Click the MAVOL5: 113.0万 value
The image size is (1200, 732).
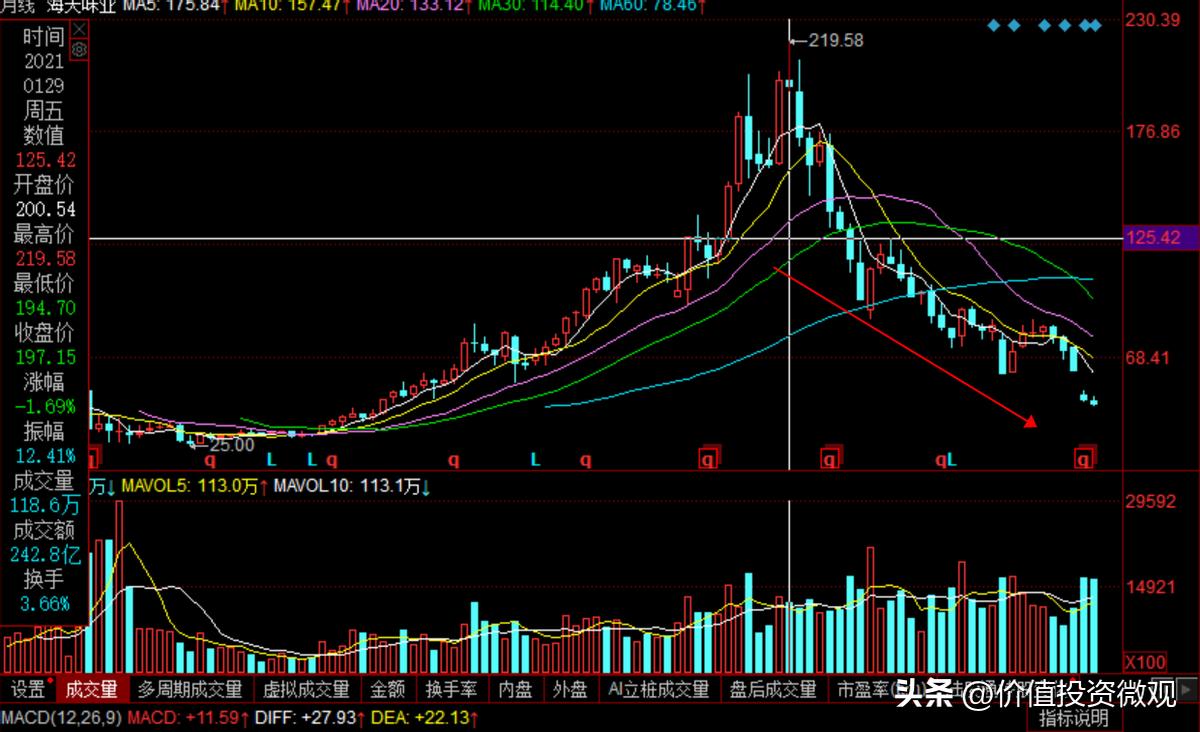pos(191,487)
